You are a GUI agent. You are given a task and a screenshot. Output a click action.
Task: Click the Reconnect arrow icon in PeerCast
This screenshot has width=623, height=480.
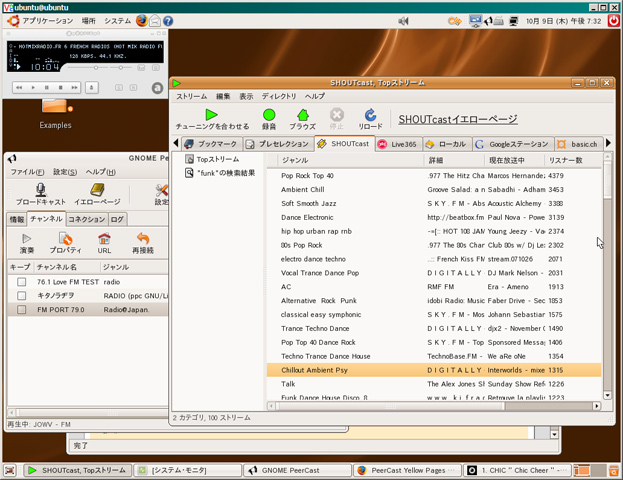[x=143, y=238]
